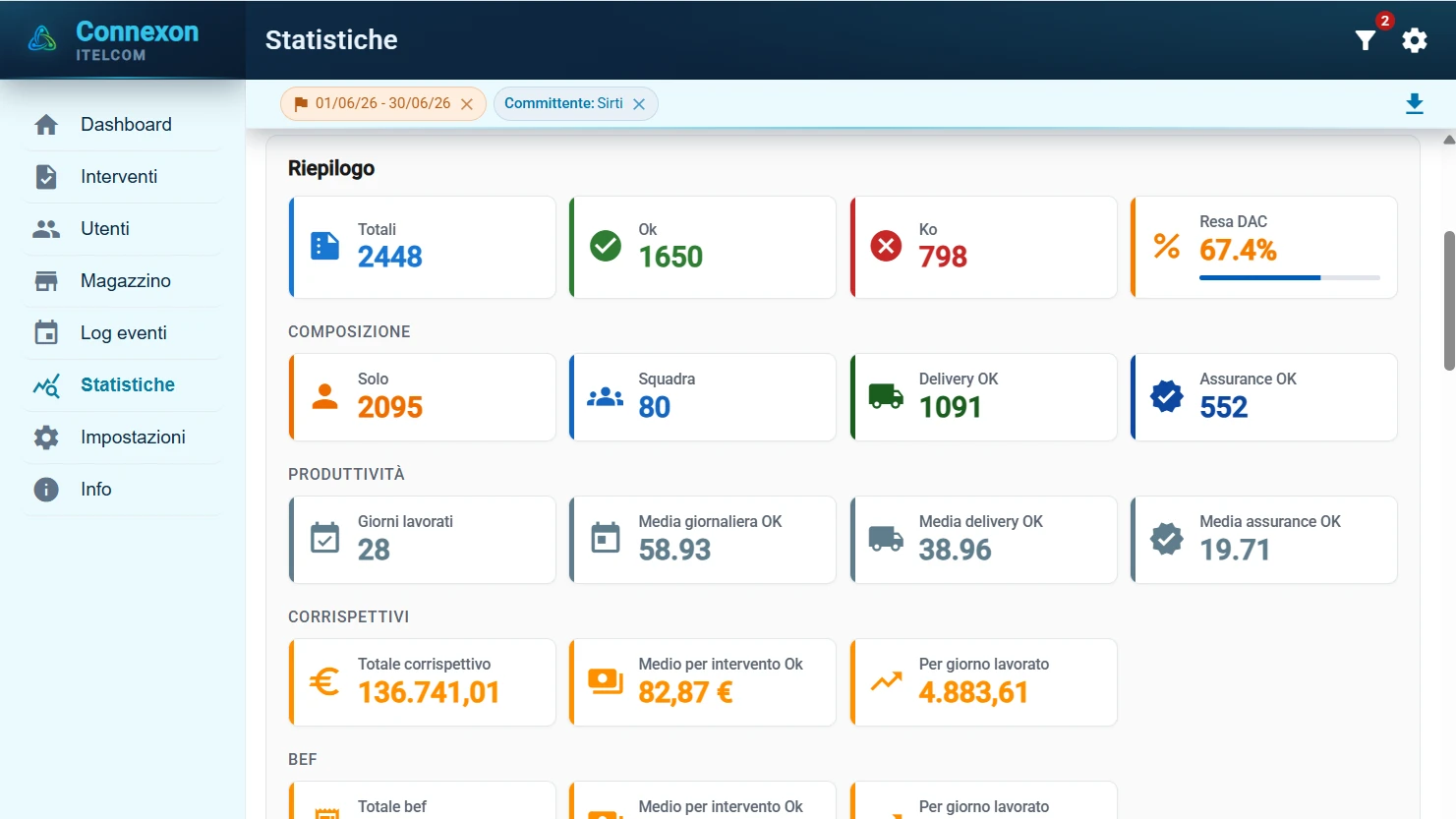
Task: Click the Log eventi calendar icon
Action: (46, 333)
